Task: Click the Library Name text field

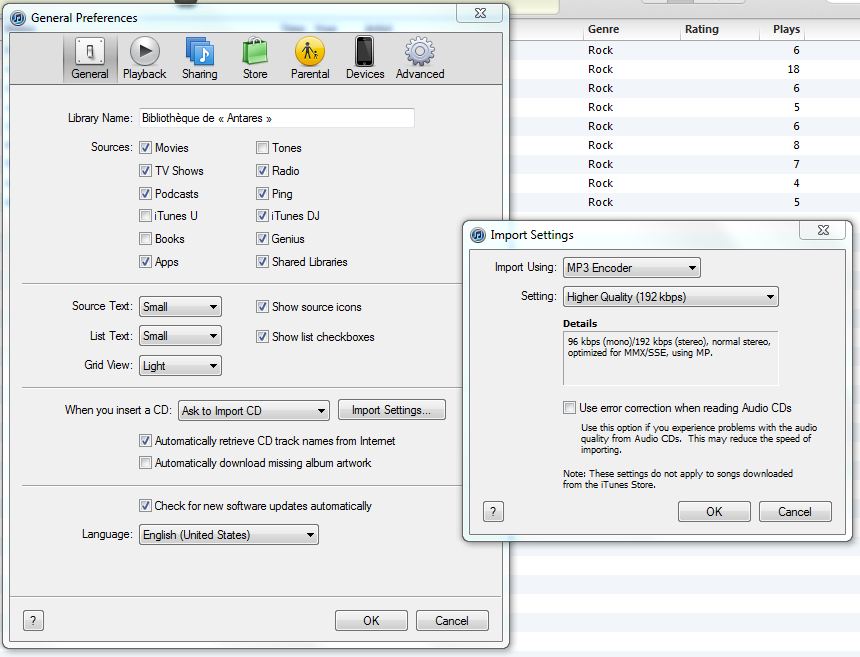Action: (276, 118)
